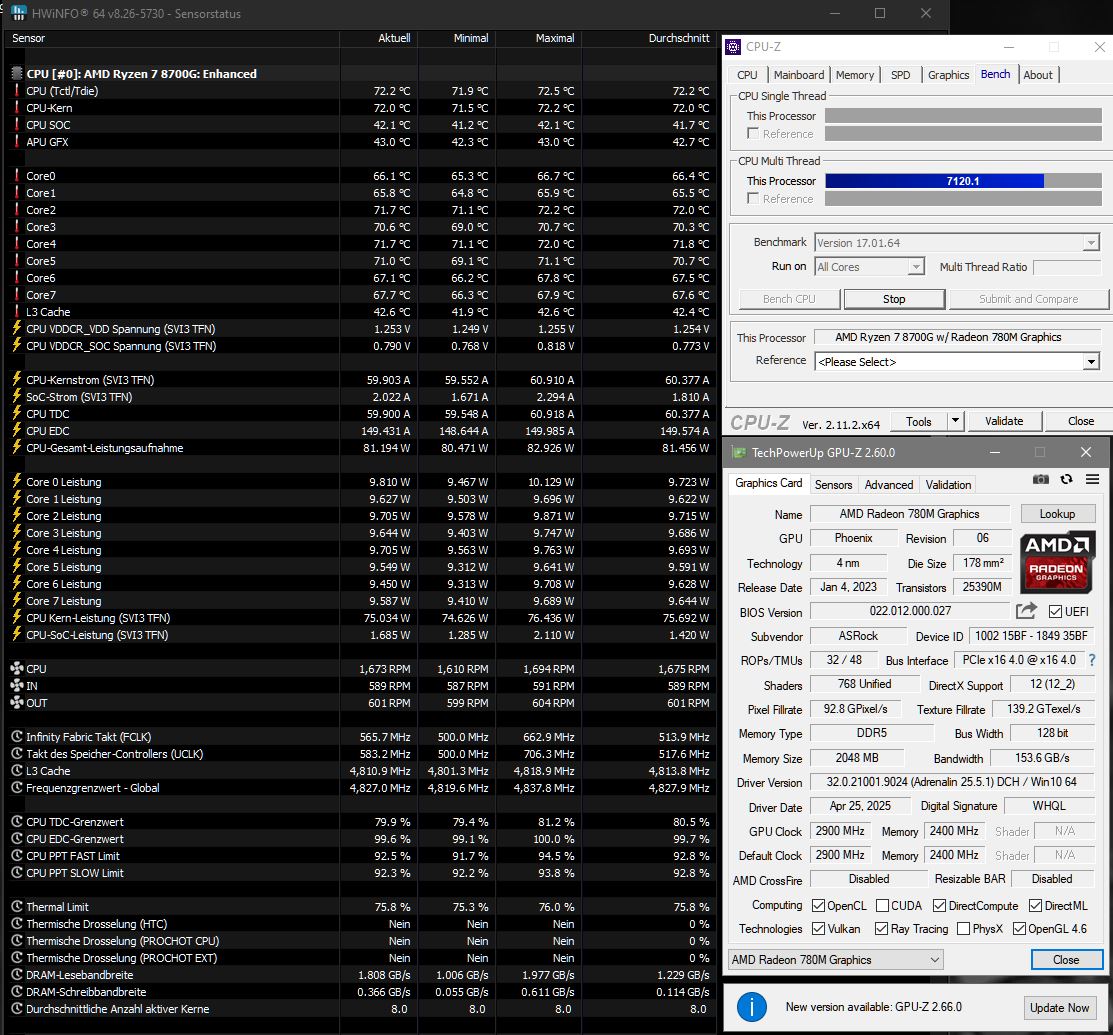The width and height of the screenshot is (1113, 1035).
Task: Open GPU-Z Validation tab
Action: (x=948, y=484)
